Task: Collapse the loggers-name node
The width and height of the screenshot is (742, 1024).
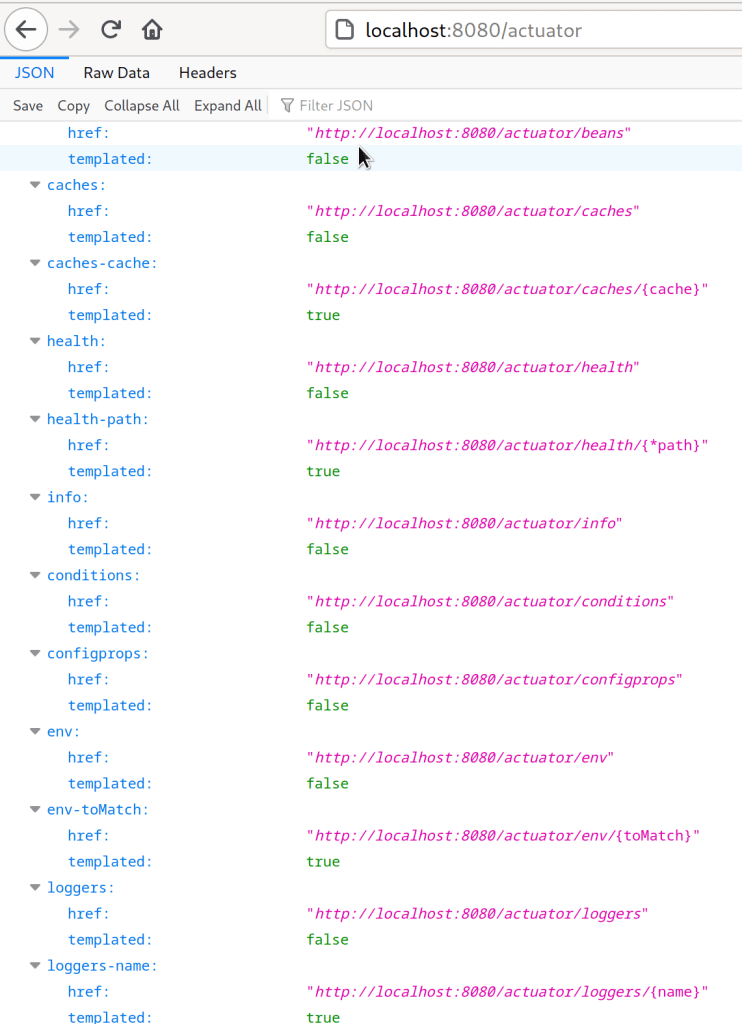Action: (x=35, y=966)
